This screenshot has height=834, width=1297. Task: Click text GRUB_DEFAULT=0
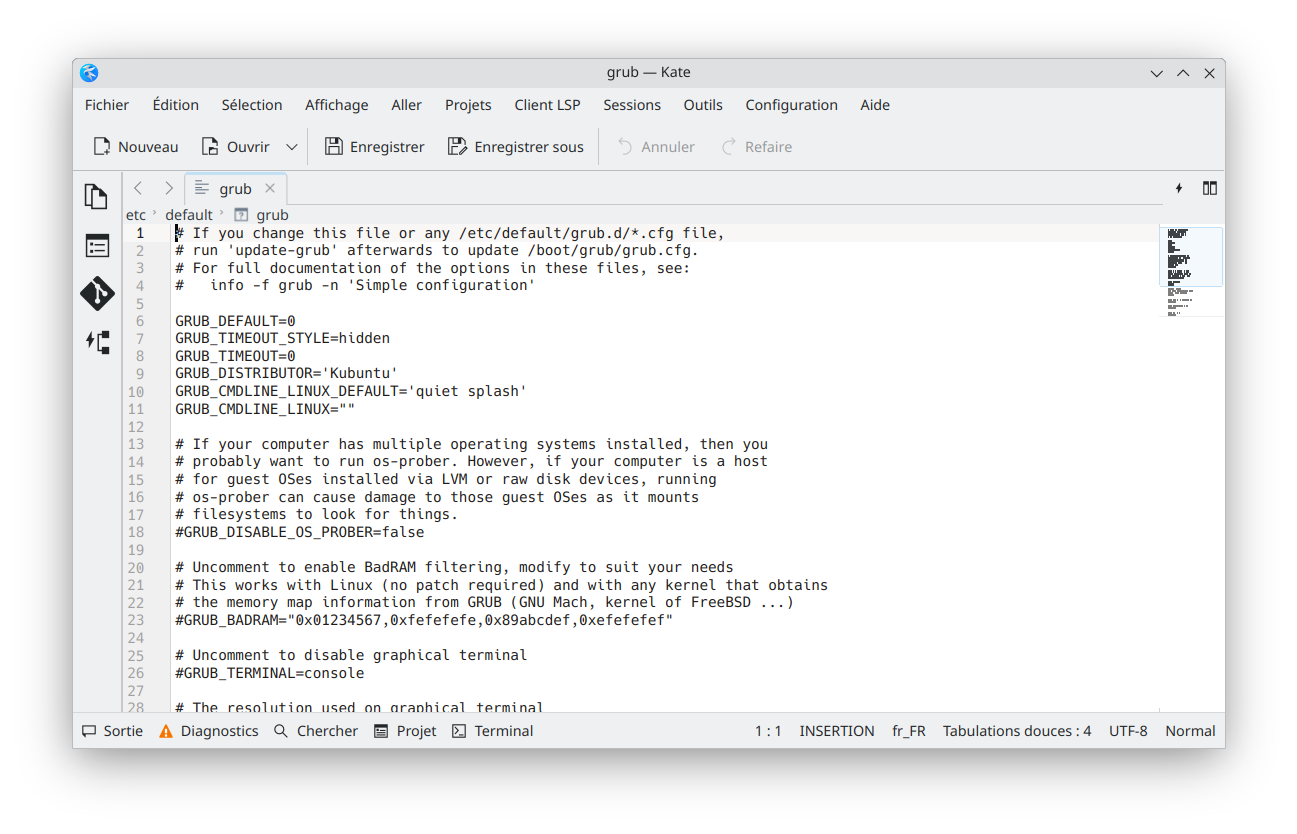235,321
